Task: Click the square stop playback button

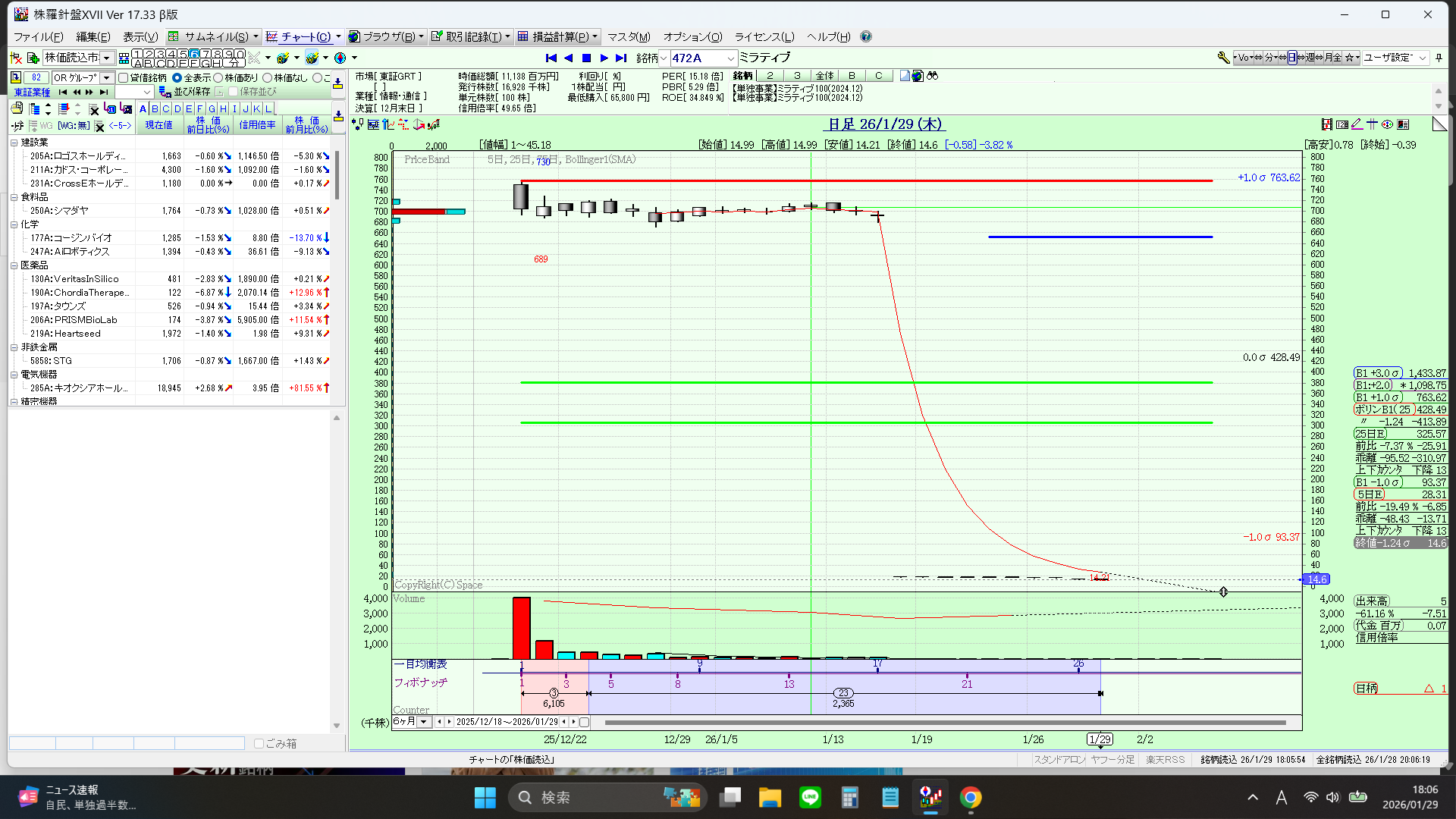Action: click(586, 58)
